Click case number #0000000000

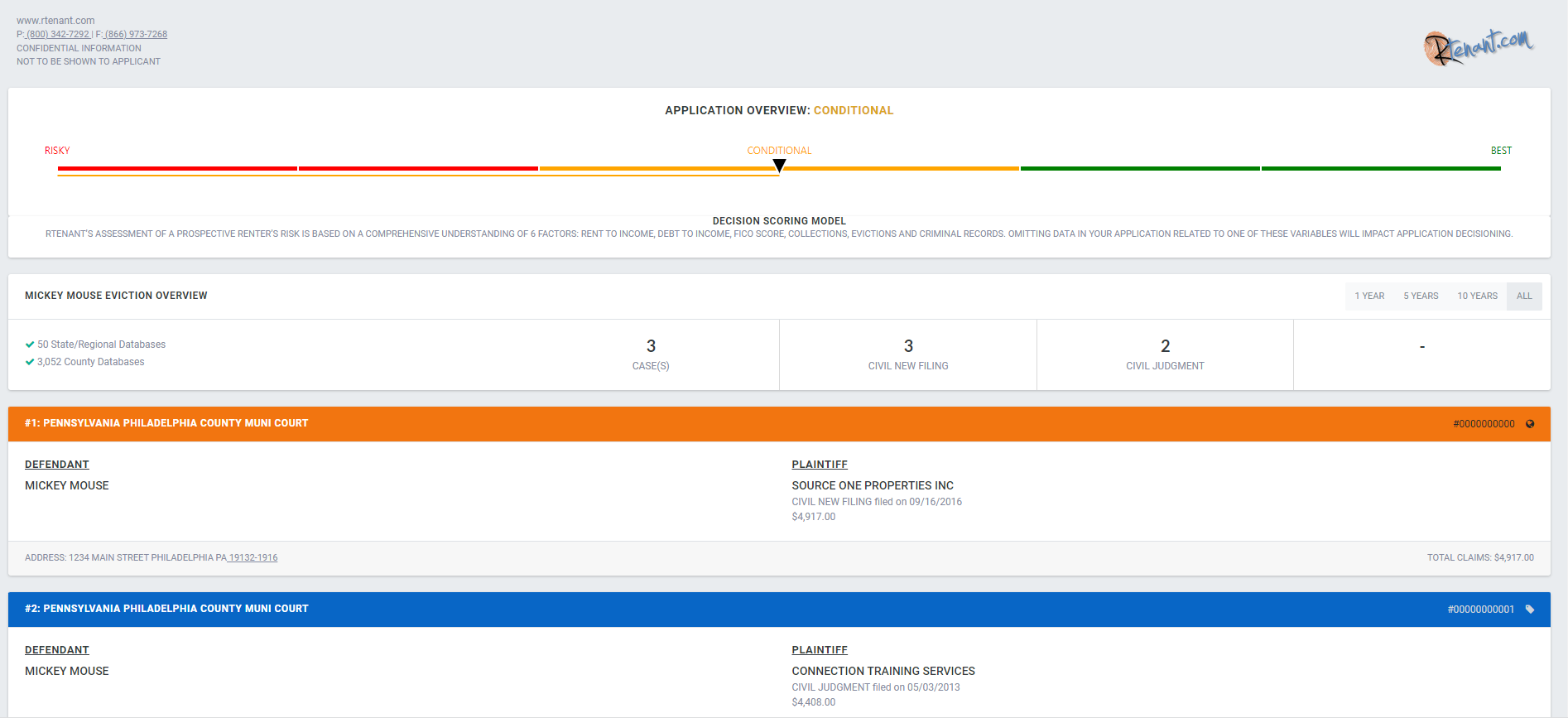tap(1484, 424)
